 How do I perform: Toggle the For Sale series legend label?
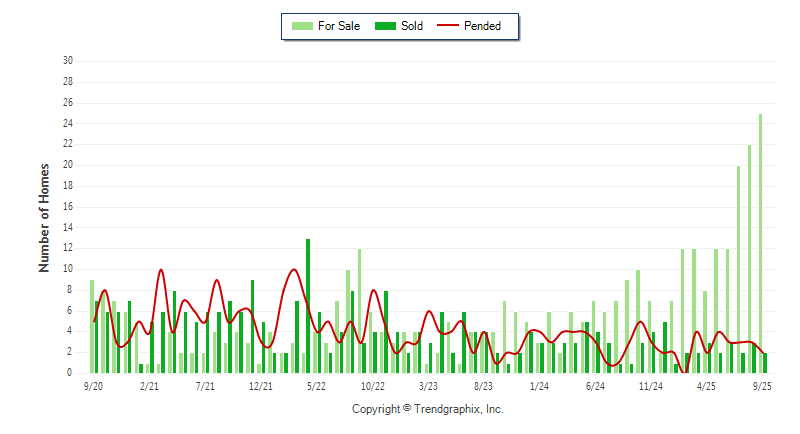(x=339, y=26)
